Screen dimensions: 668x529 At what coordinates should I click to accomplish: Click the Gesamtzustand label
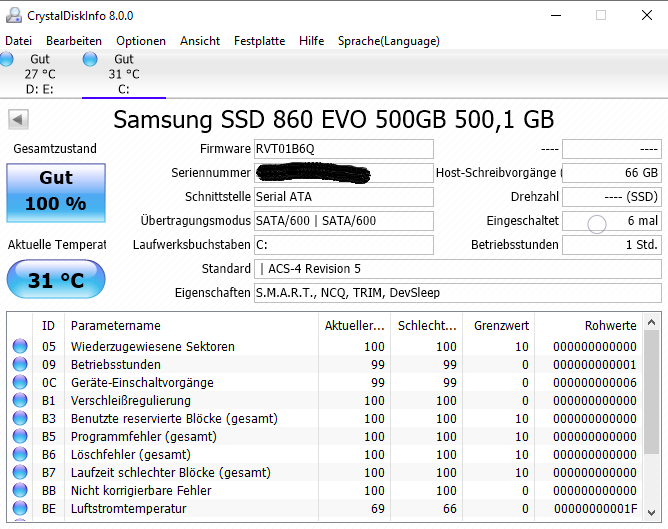click(x=55, y=149)
